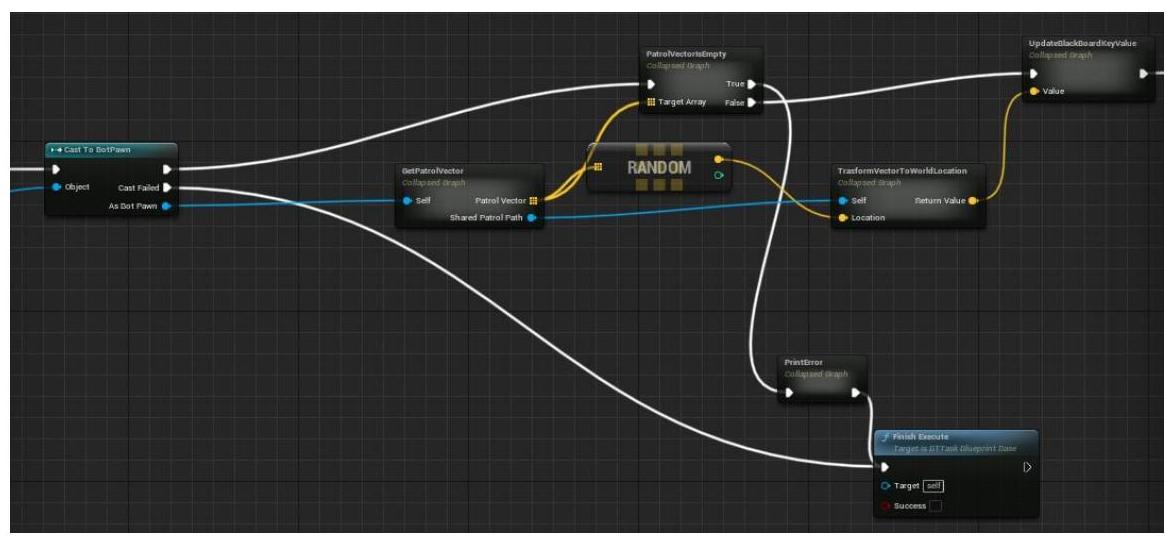Screen dimensions: 1166x536
Task: Click the True pin on PatrolVectorIsEmpty
Action: click(752, 85)
